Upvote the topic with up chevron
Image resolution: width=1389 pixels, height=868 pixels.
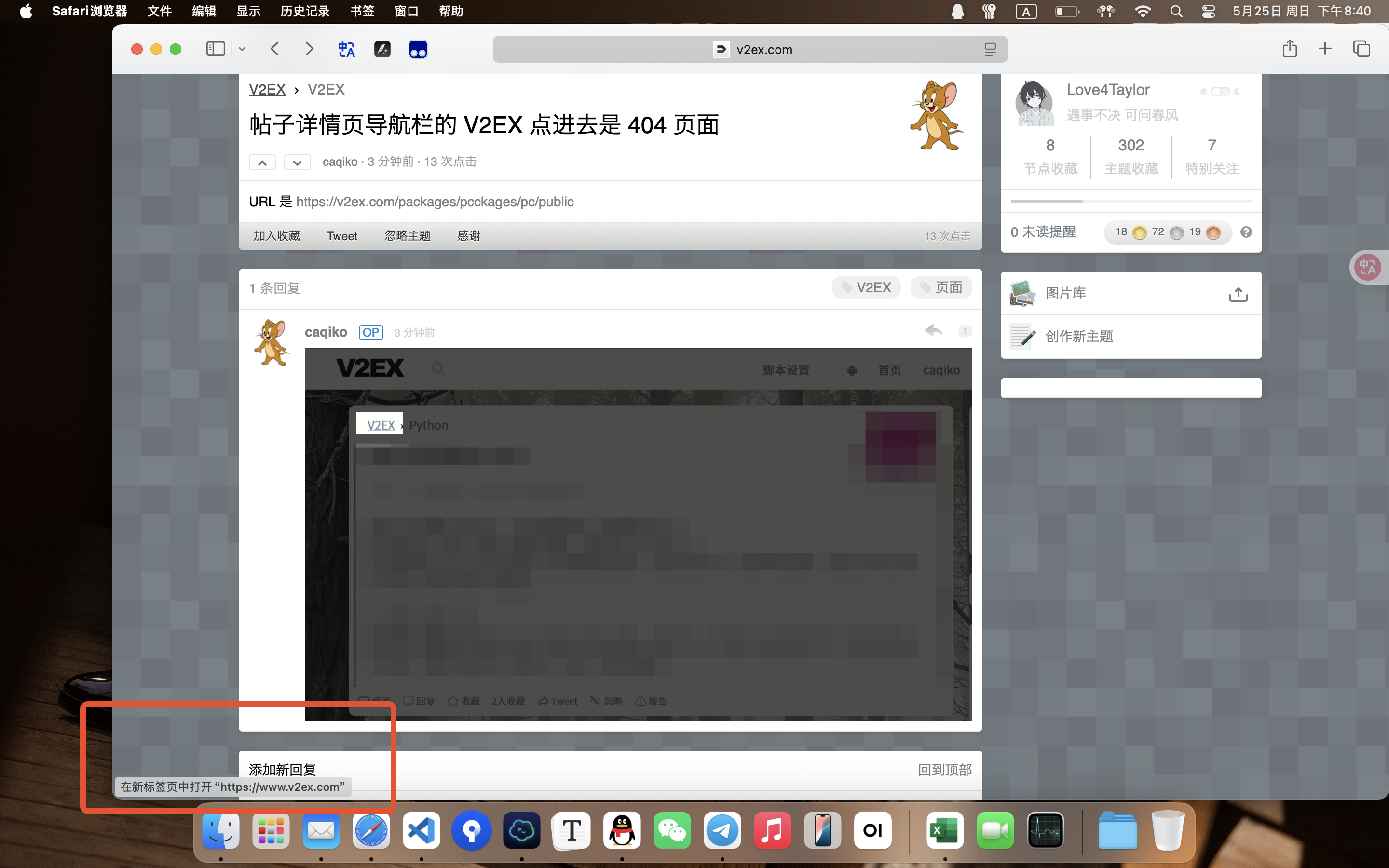coord(262,163)
